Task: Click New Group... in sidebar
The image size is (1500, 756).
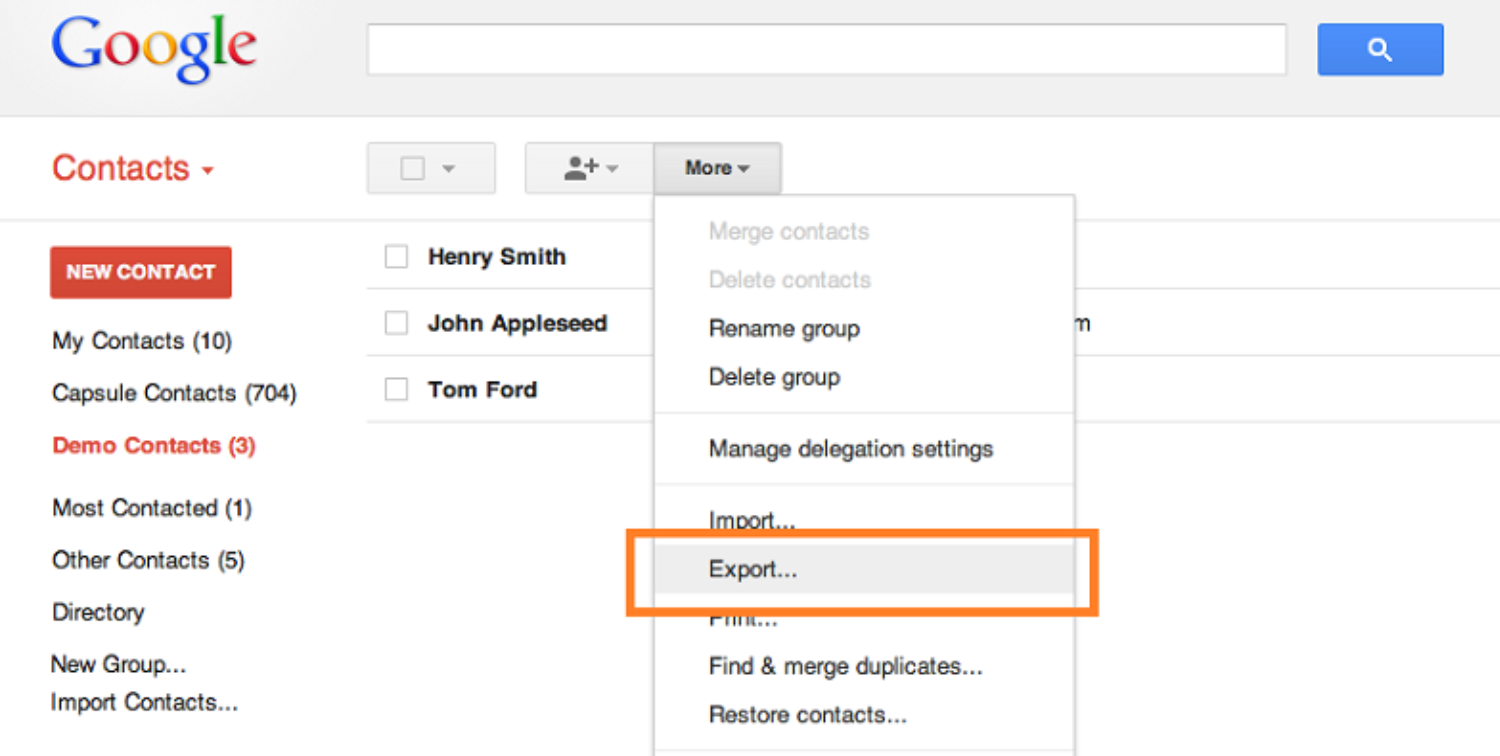Action: coord(118,664)
